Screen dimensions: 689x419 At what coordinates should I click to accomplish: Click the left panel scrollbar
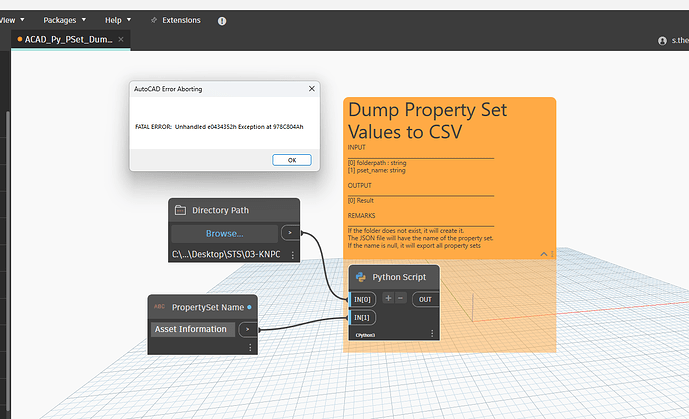(x=7, y=259)
